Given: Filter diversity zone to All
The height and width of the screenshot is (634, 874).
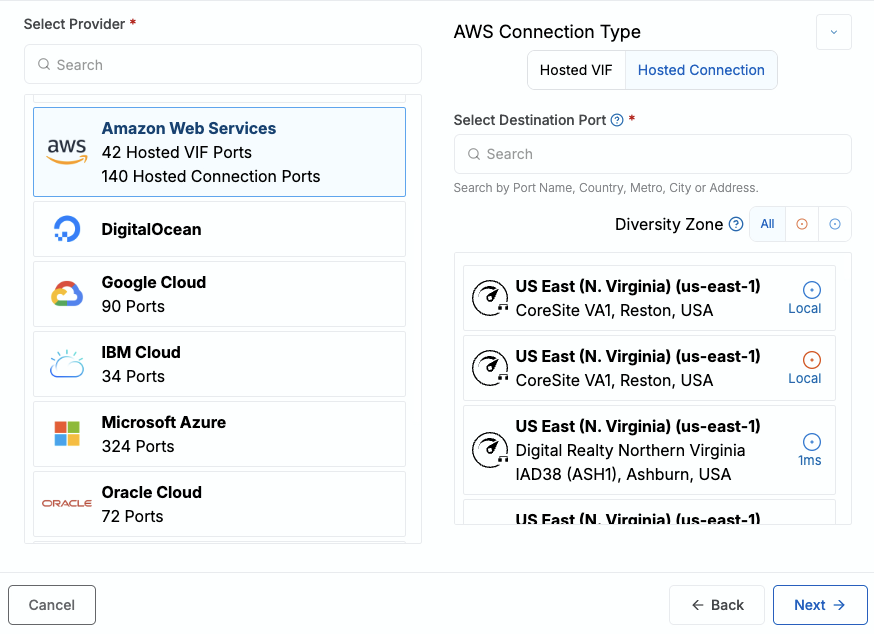Looking at the screenshot, I should coord(768,224).
